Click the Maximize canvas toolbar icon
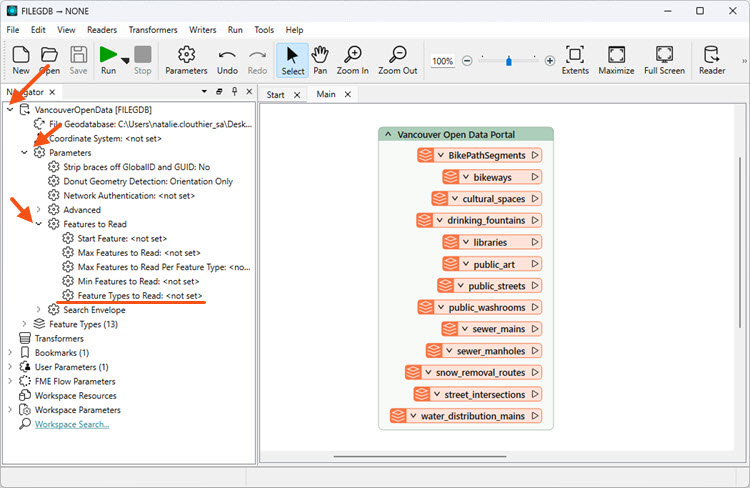The width and height of the screenshot is (750, 488). 616,60
